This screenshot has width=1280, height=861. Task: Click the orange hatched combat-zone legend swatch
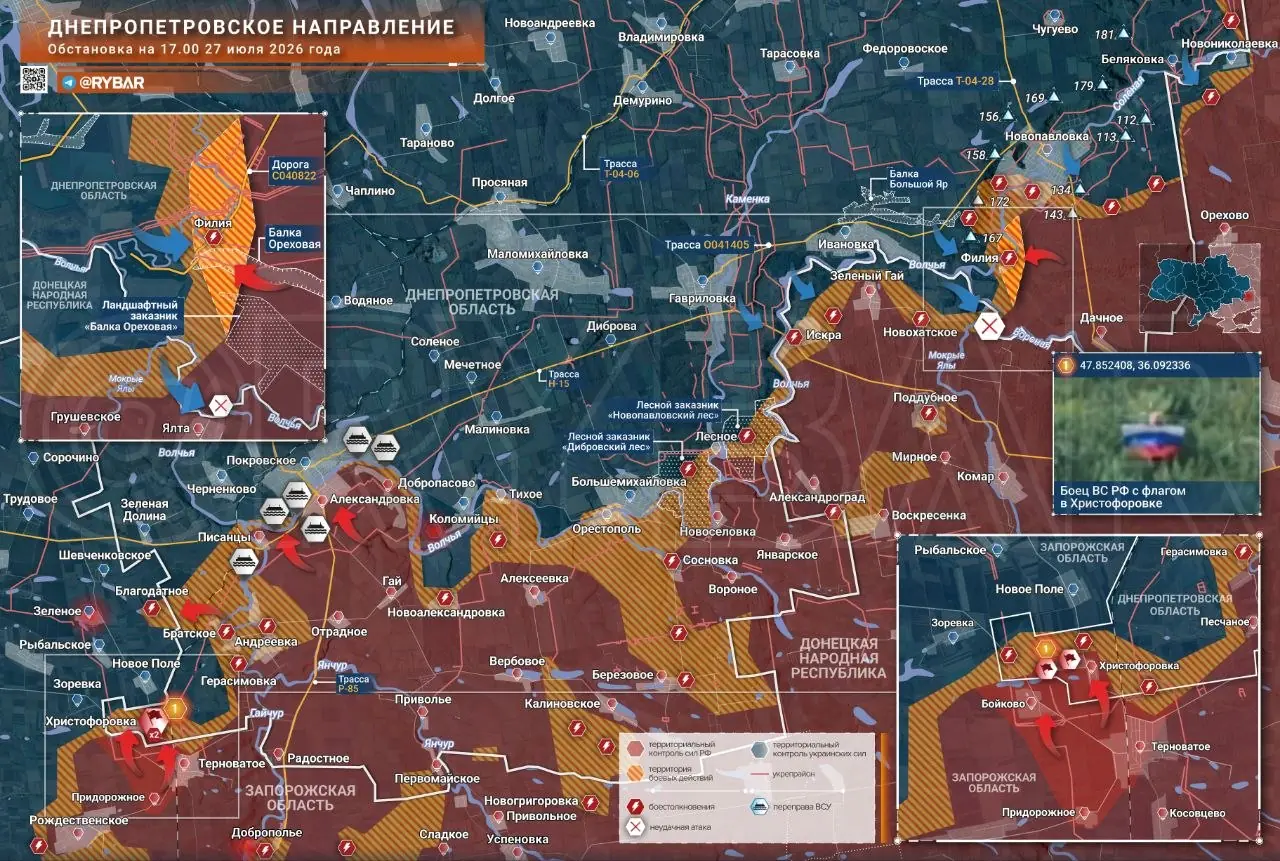[x=633, y=774]
